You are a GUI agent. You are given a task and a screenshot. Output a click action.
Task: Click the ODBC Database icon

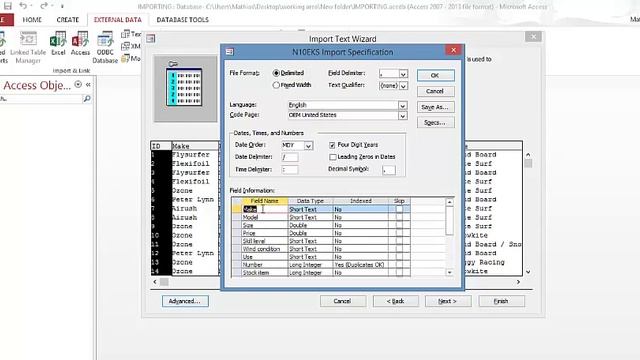105,40
